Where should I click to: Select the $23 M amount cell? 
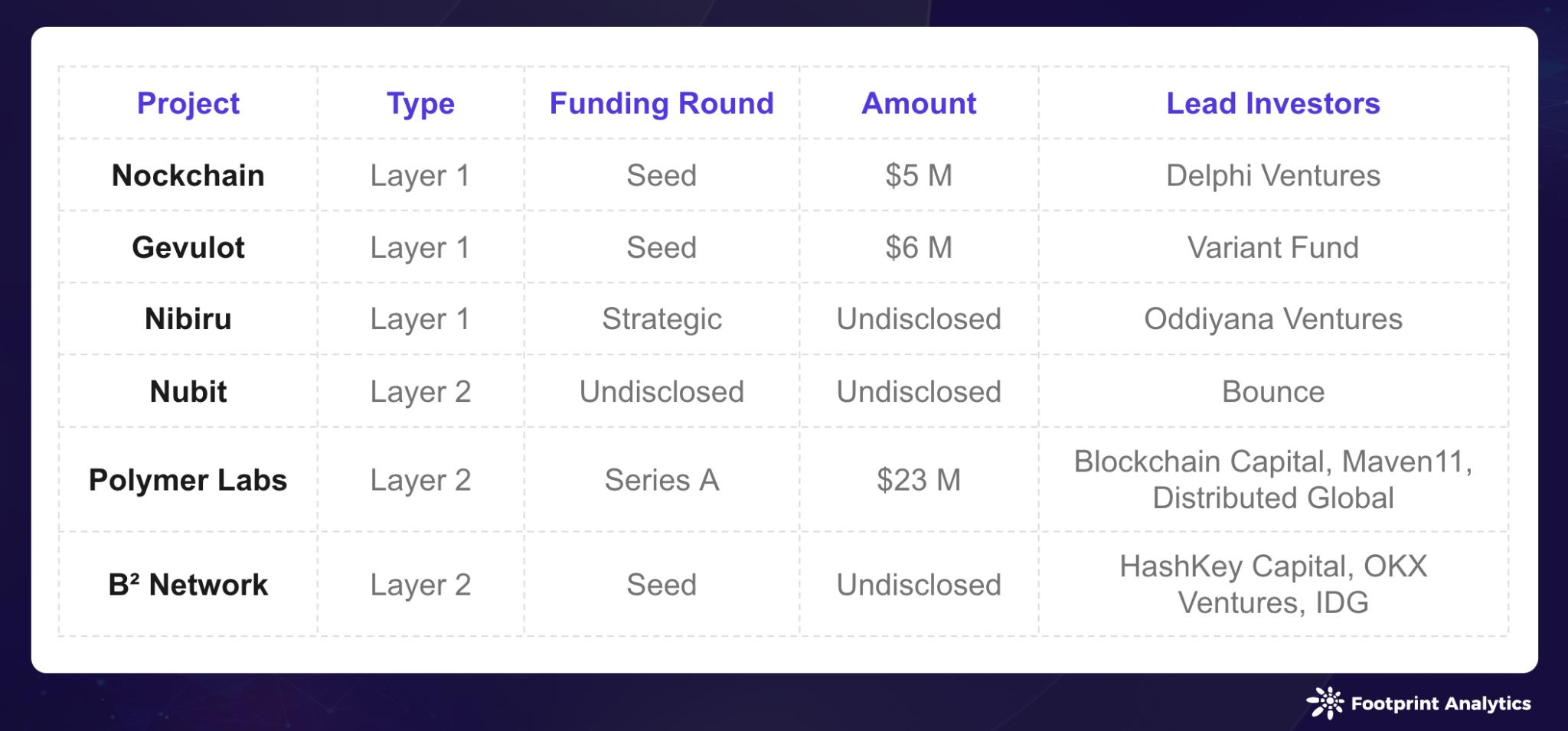click(919, 480)
